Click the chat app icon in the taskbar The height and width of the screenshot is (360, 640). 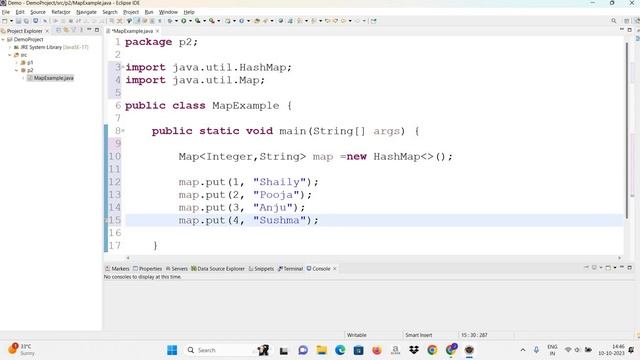[303, 350]
